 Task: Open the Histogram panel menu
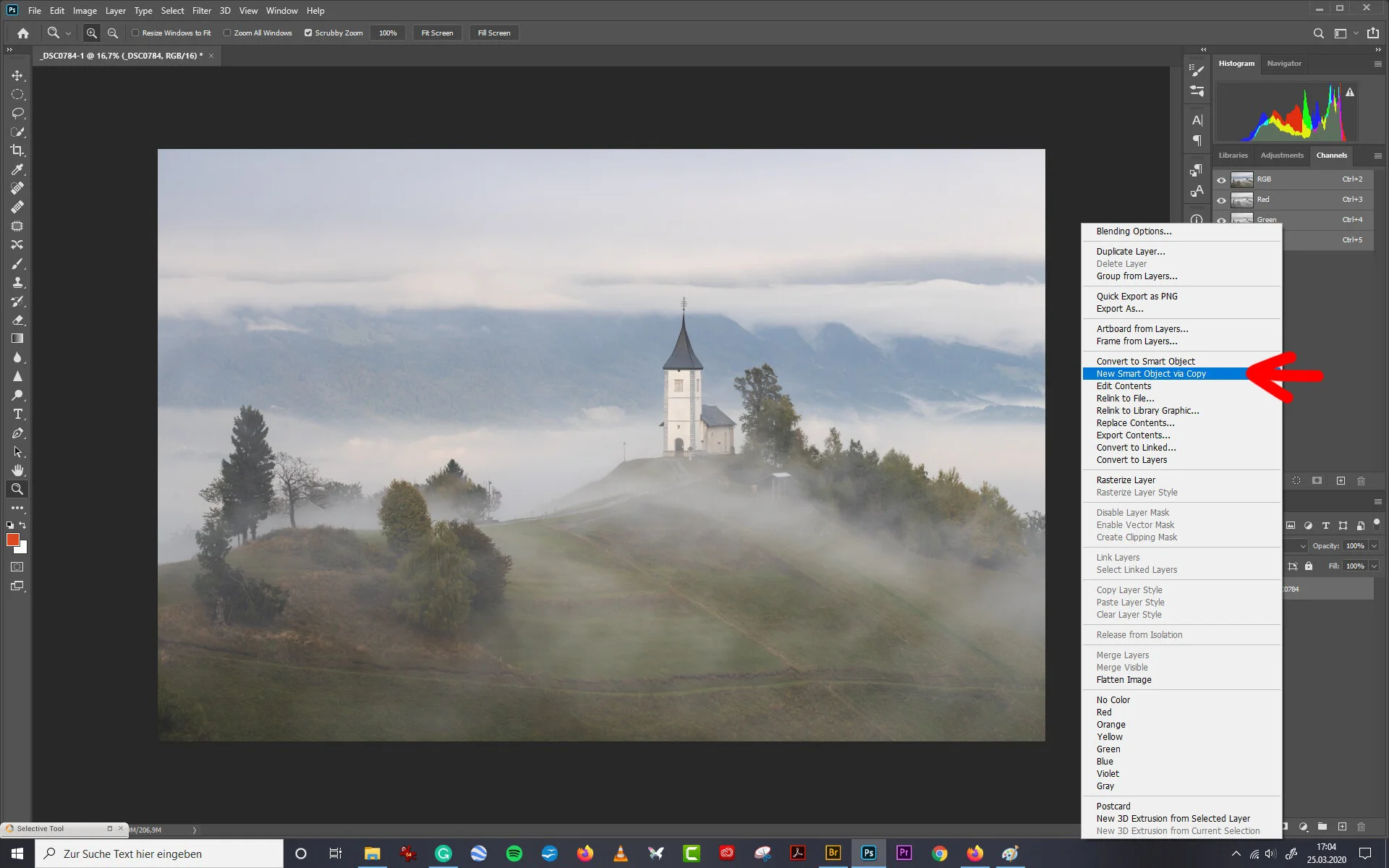1377,64
